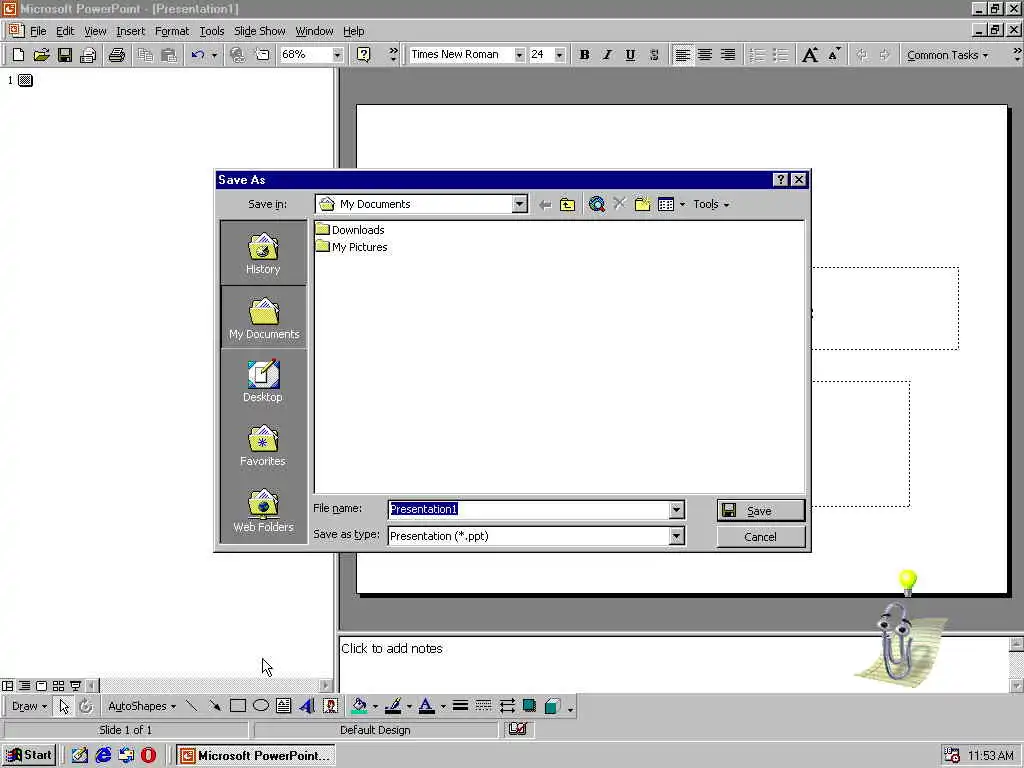The height and width of the screenshot is (768, 1024).
Task: Click the Text Box tool icon
Action: [283, 706]
